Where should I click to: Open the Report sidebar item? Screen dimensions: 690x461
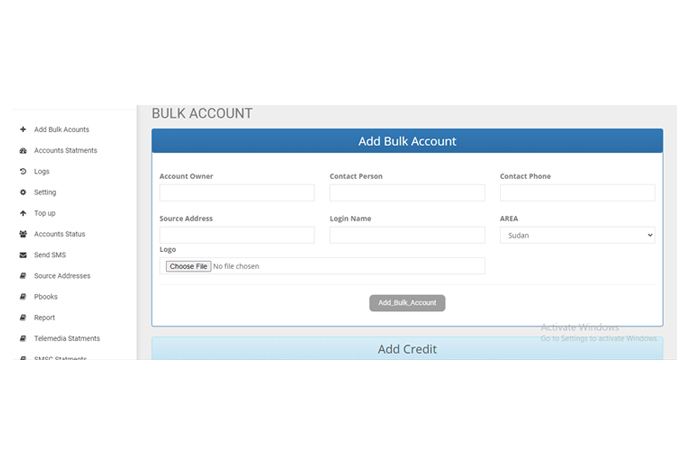click(44, 318)
